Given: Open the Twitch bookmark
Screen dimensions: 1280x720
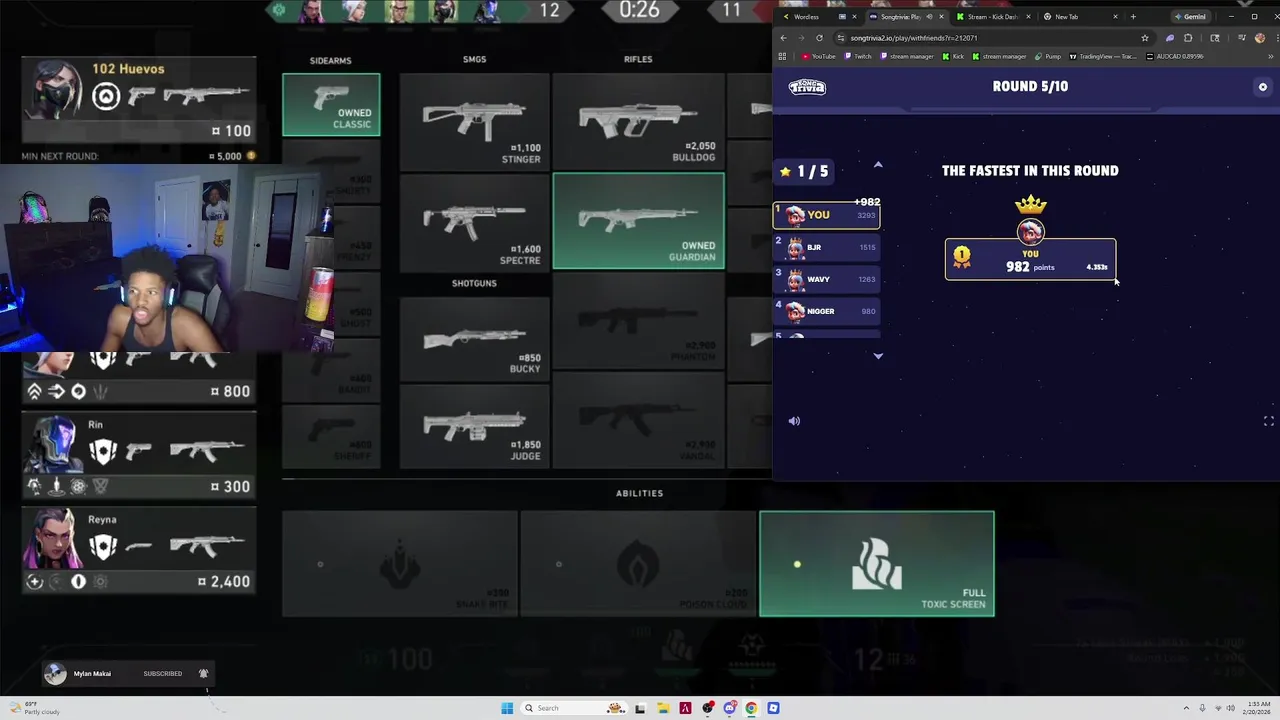Looking at the screenshot, I should click(x=858, y=56).
